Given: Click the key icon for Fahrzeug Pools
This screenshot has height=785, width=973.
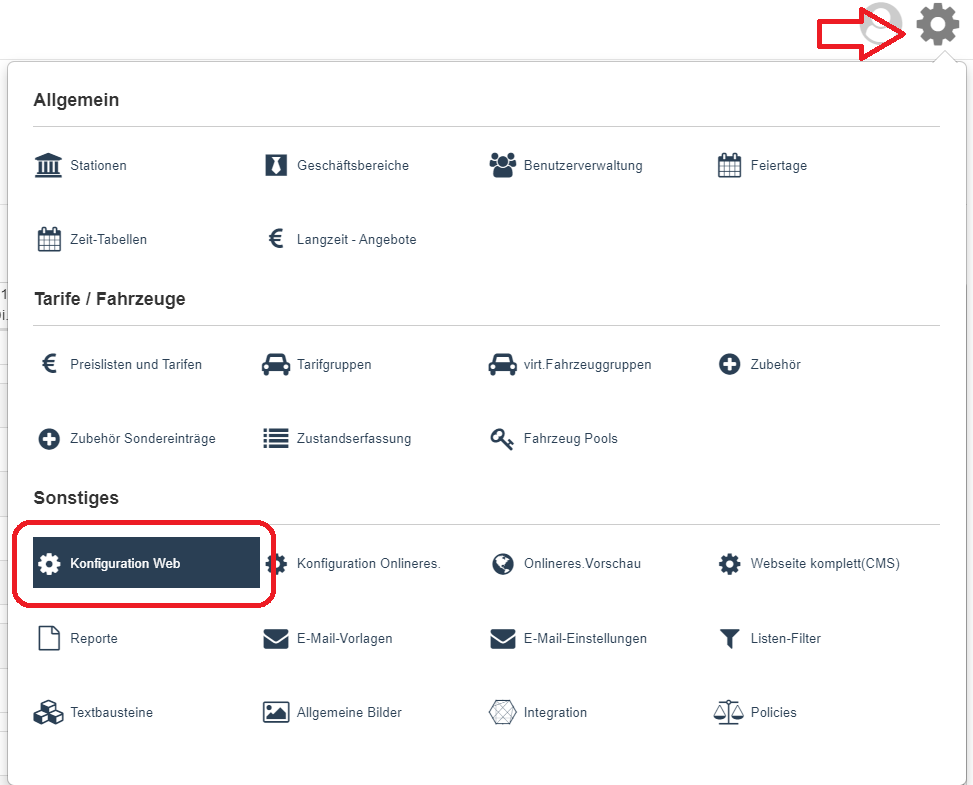Looking at the screenshot, I should (x=502, y=439).
